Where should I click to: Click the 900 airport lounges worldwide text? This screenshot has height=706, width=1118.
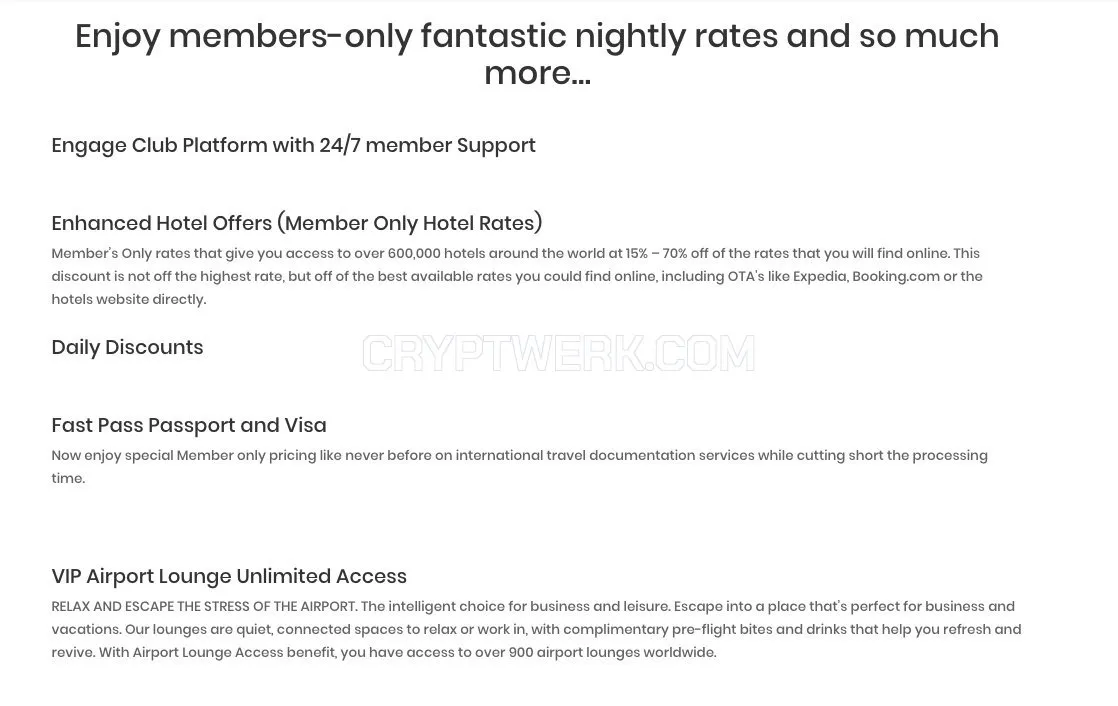click(x=612, y=653)
